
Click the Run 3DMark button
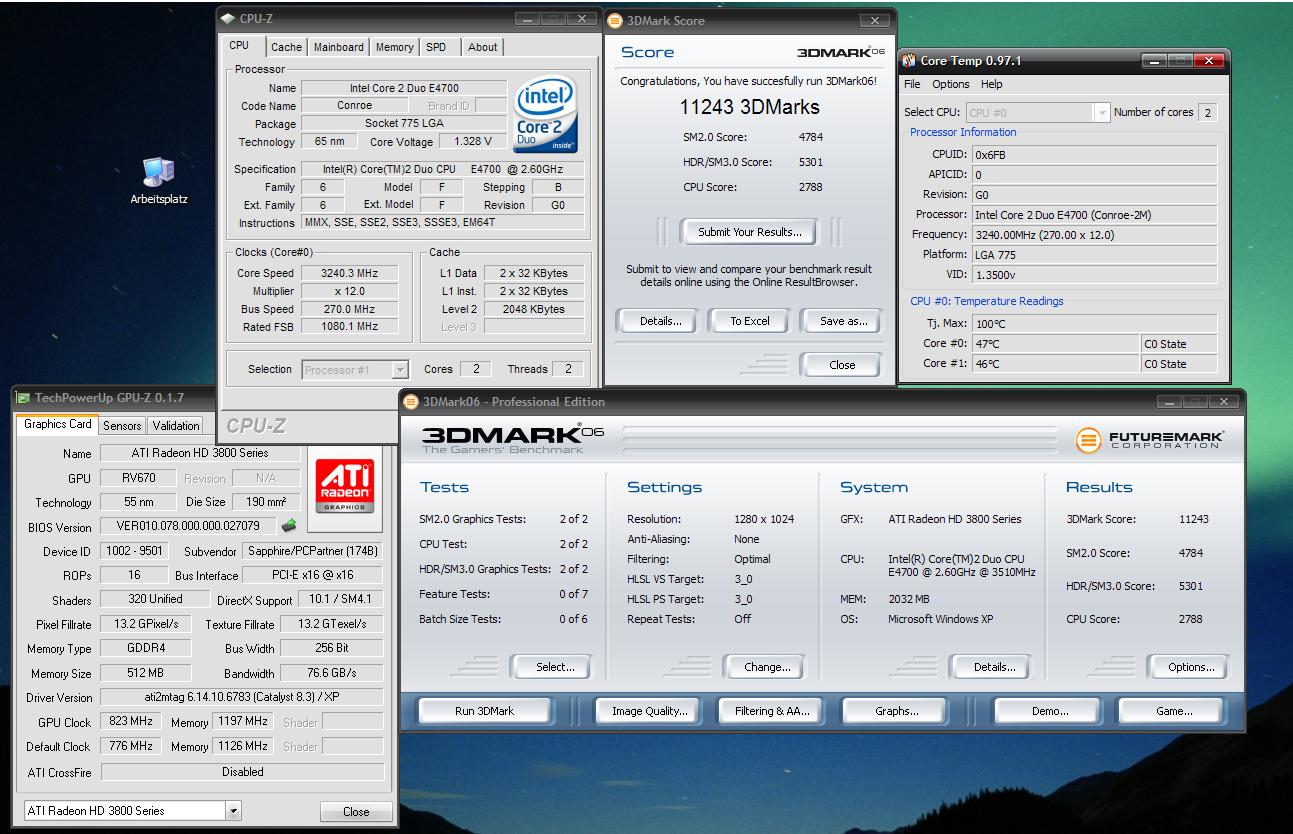click(484, 711)
